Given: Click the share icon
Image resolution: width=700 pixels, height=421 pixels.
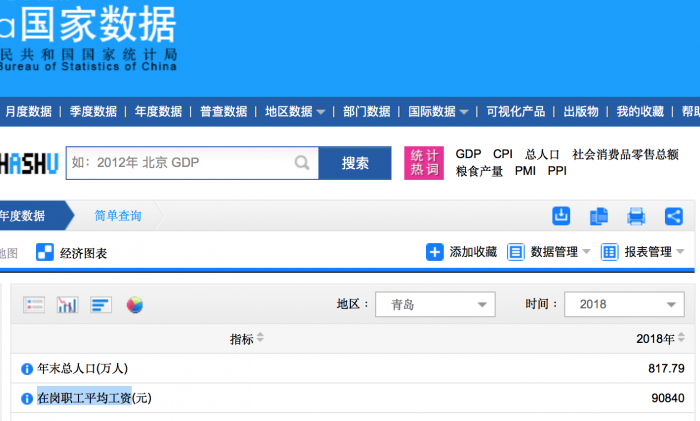Looking at the screenshot, I should pyautogui.click(x=673, y=216).
